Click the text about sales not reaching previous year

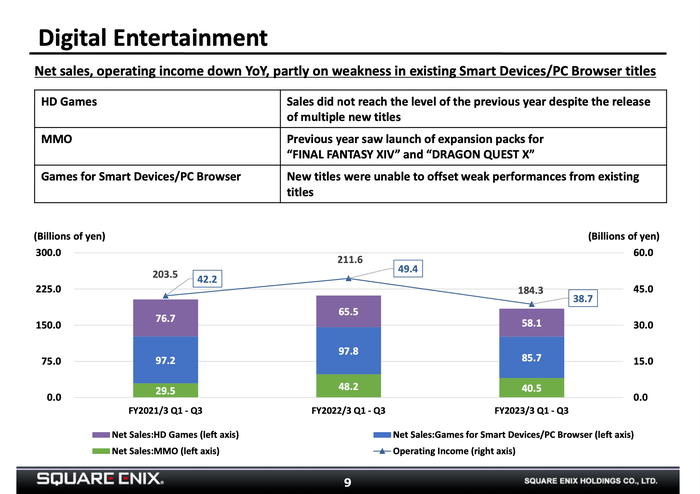click(x=468, y=109)
